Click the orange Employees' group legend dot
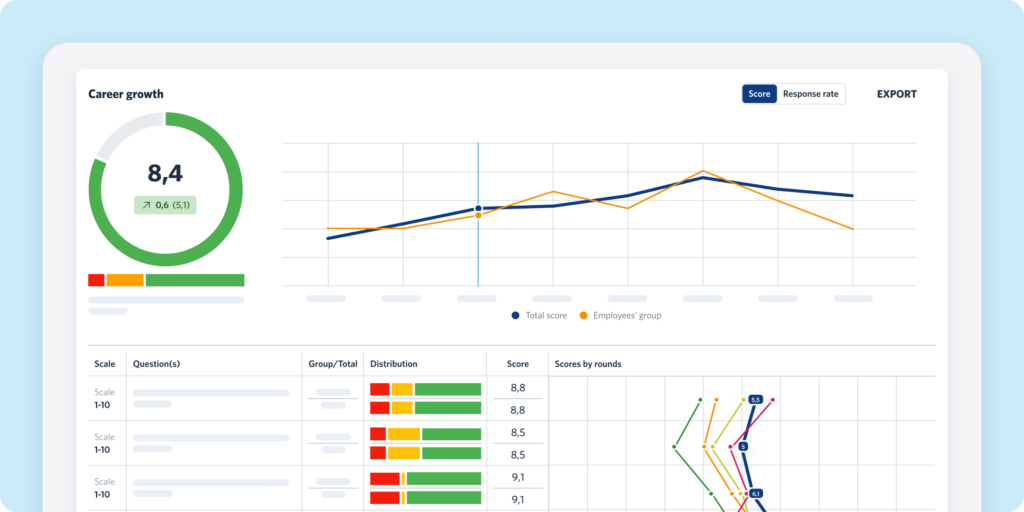1024x512 pixels. 584,315
